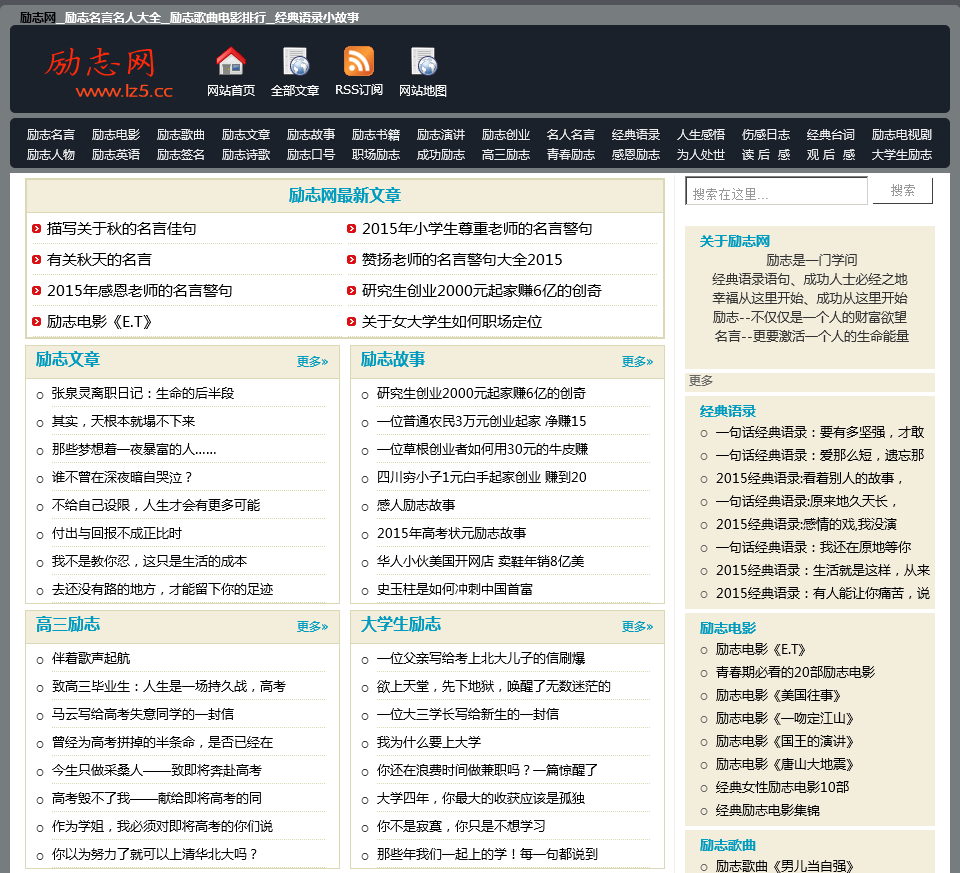Open article 张泉灵离职日记：生命的后半段

[x=142, y=394]
